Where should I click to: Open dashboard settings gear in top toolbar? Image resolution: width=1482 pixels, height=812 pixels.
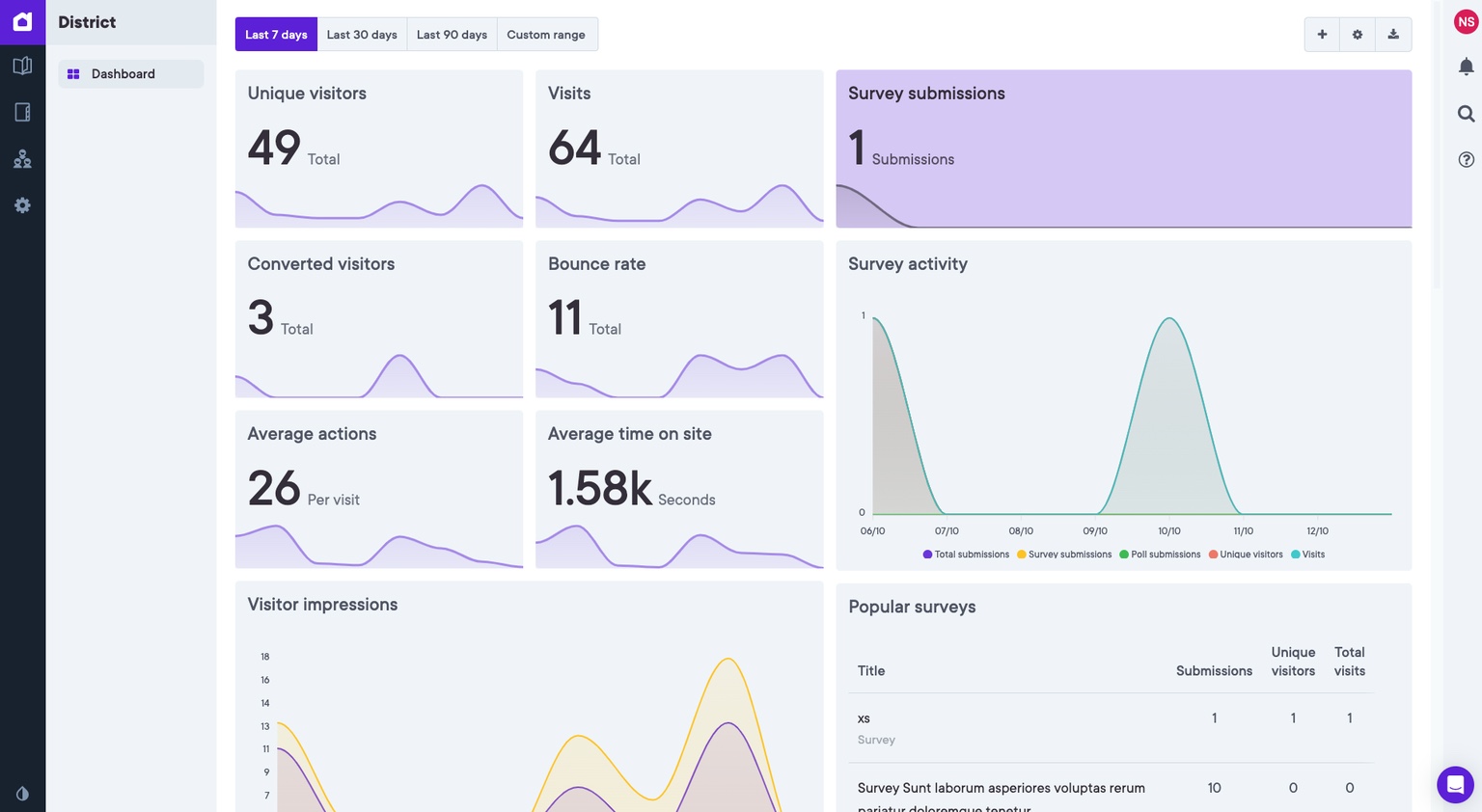pos(1358,35)
